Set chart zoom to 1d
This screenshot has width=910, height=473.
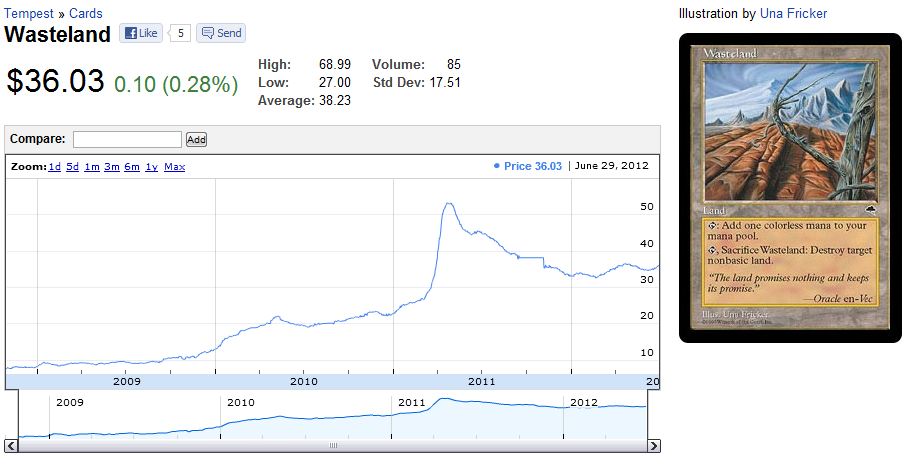click(55, 167)
